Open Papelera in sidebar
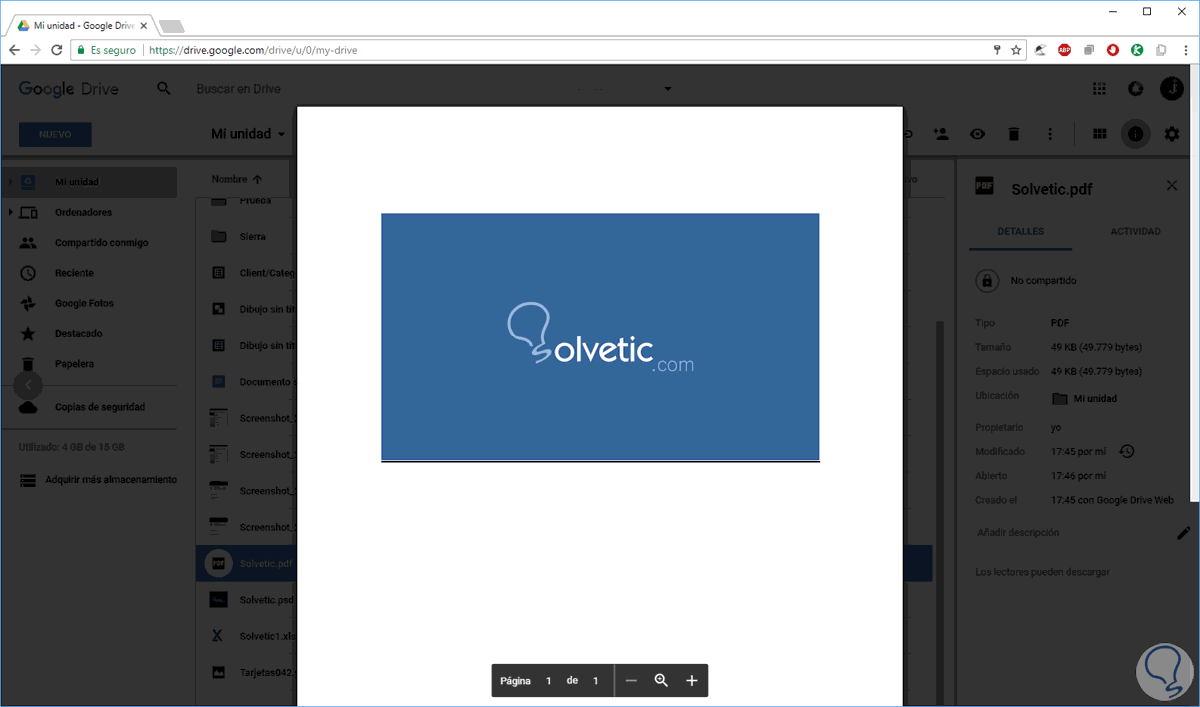1200x707 pixels. pos(75,364)
